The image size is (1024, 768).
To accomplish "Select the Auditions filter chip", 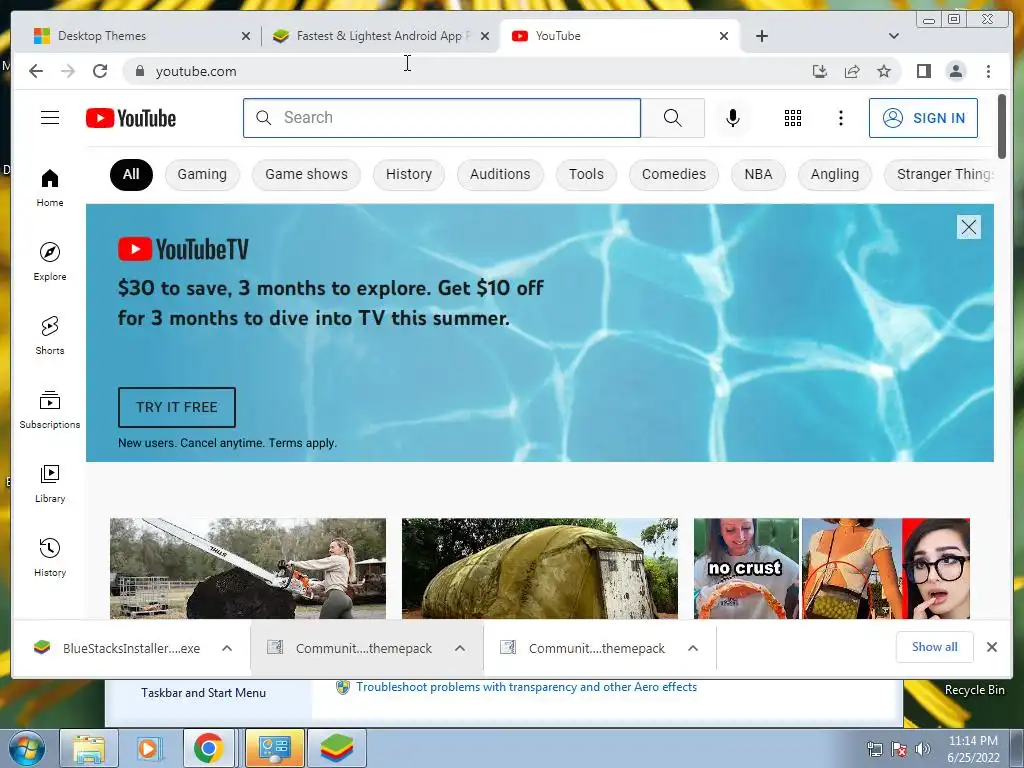I will coord(500,174).
